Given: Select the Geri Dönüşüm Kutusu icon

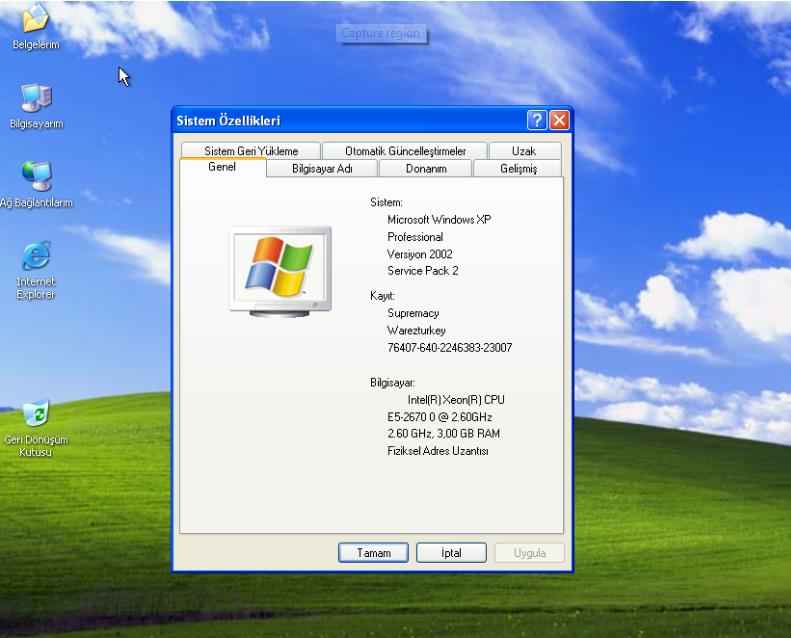Looking at the screenshot, I should [36, 414].
